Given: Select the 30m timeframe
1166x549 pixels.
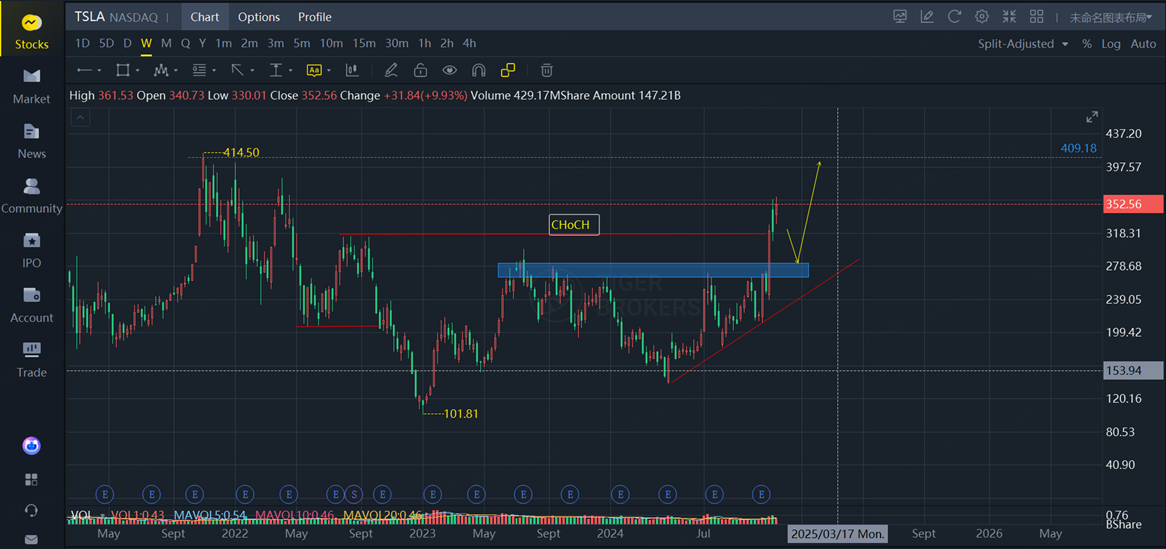Looking at the screenshot, I should (396, 43).
